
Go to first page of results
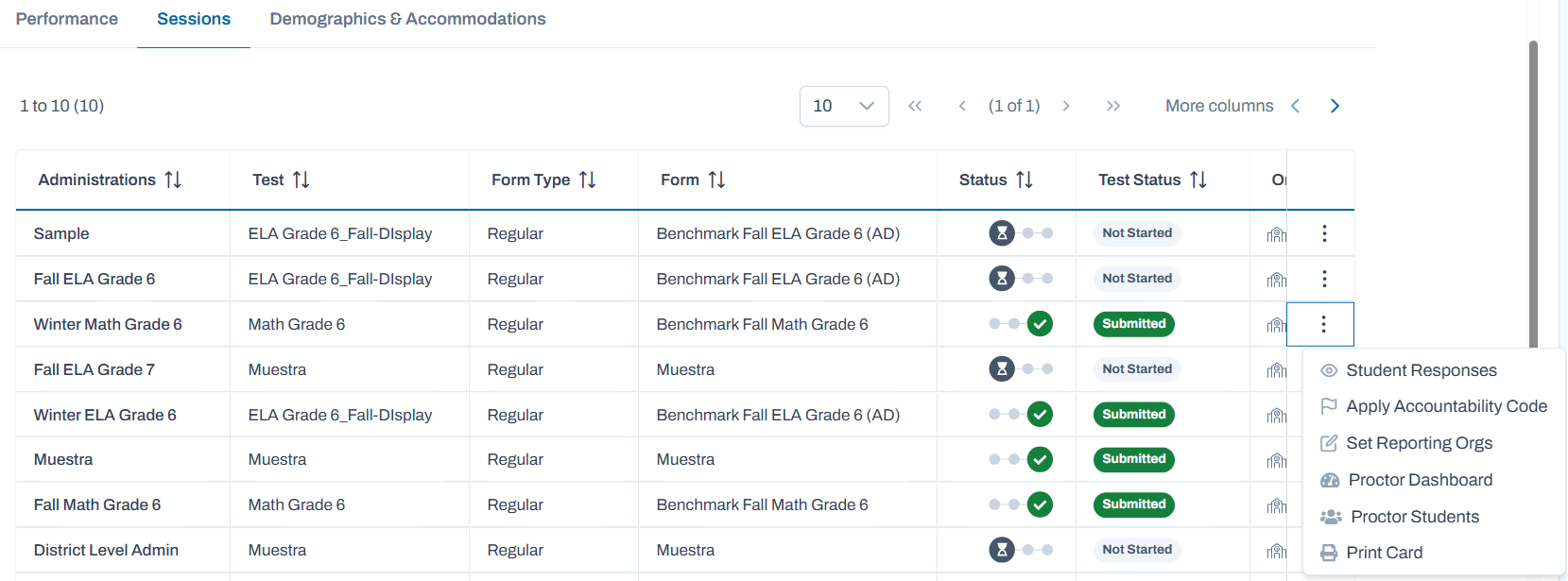(915, 106)
